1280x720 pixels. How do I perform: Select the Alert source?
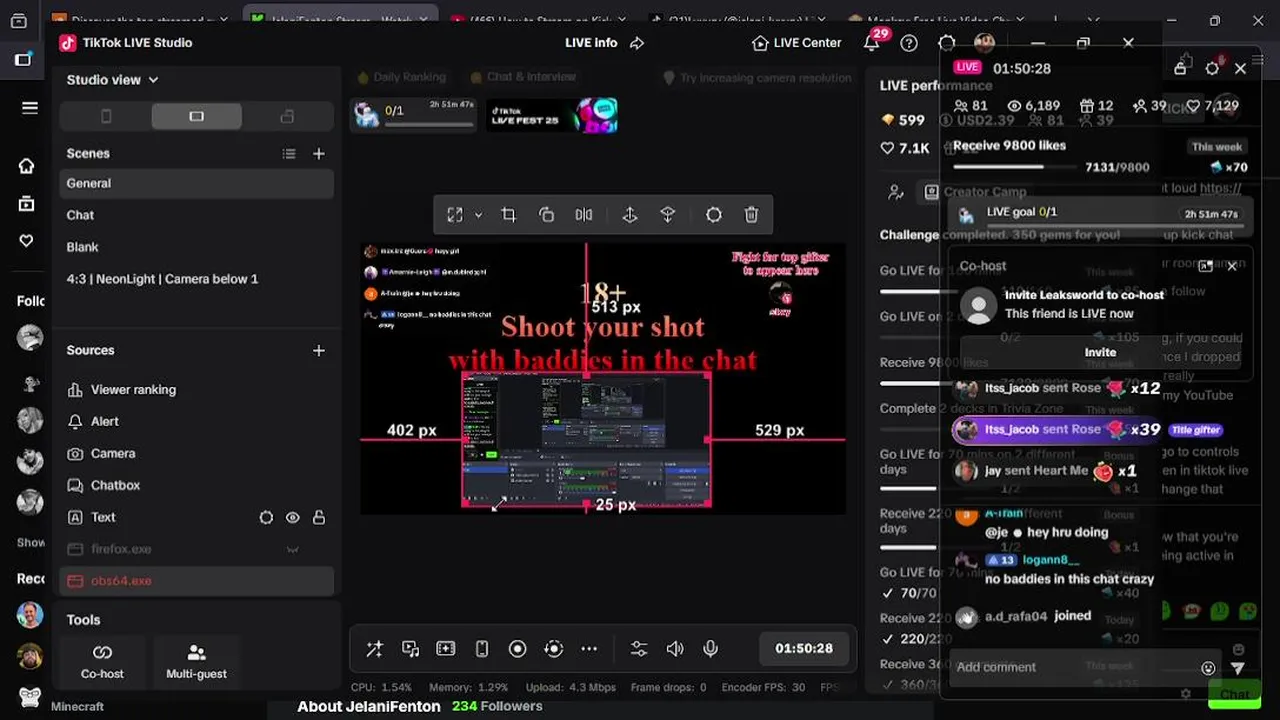point(196,422)
